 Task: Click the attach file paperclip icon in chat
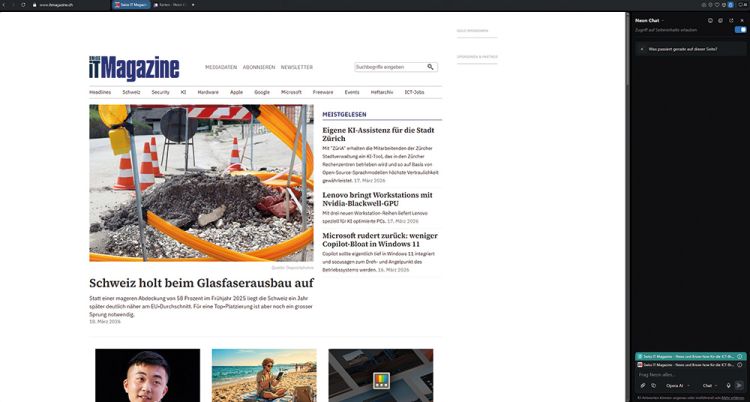tap(642, 385)
